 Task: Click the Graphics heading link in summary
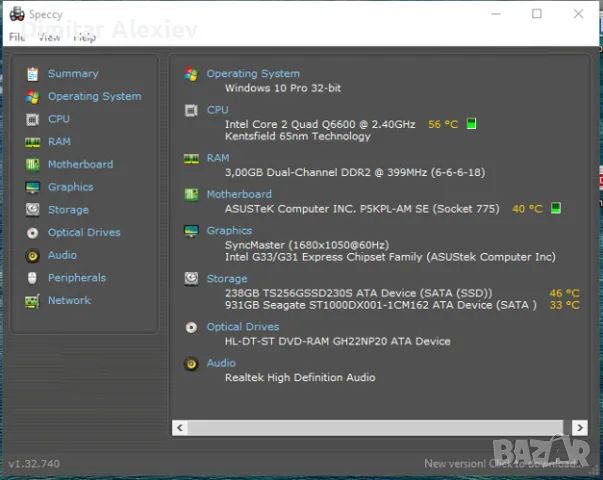point(230,231)
